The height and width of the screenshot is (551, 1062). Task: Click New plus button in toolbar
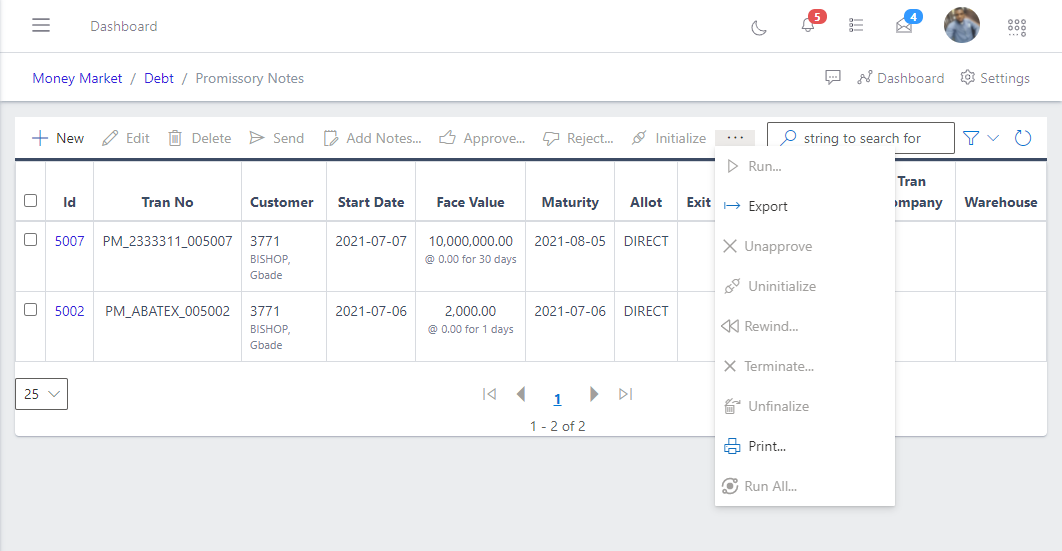click(x=58, y=138)
